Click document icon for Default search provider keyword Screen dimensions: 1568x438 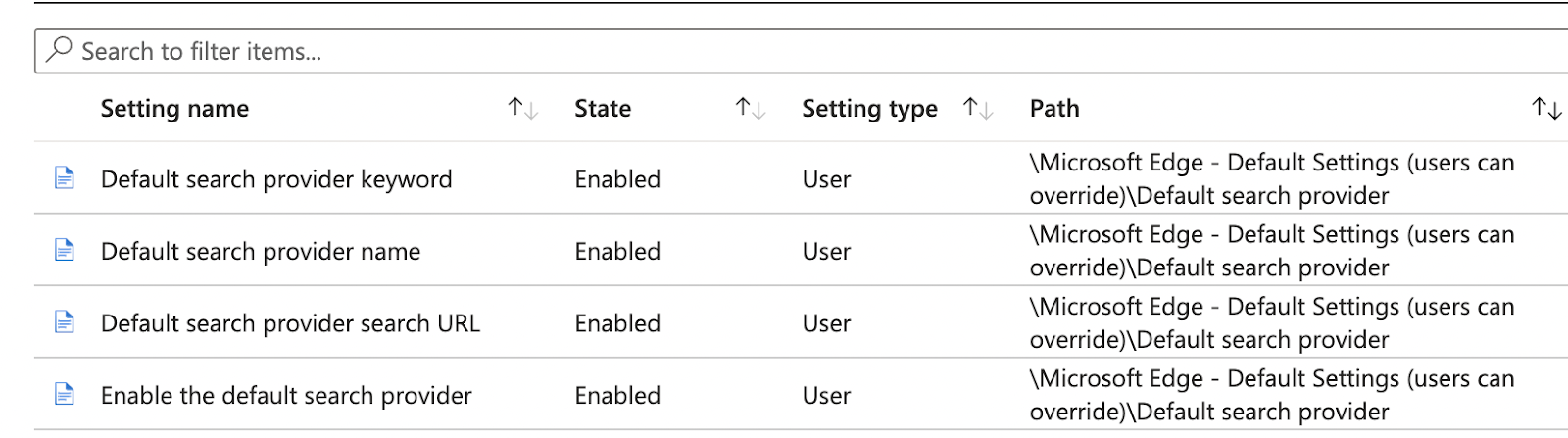[x=65, y=178]
